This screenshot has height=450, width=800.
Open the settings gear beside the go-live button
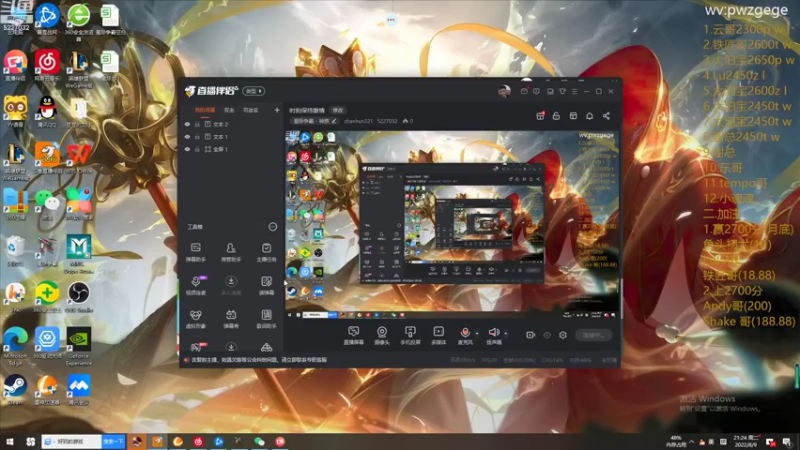click(563, 335)
